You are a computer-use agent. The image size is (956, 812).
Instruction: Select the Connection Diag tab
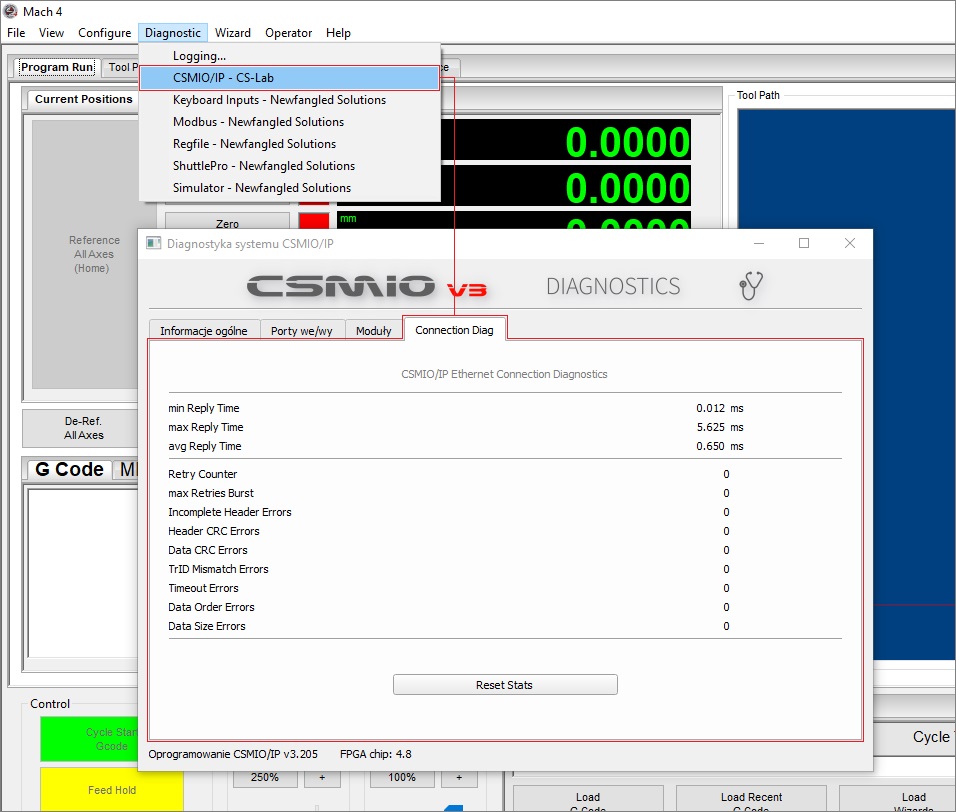point(454,330)
